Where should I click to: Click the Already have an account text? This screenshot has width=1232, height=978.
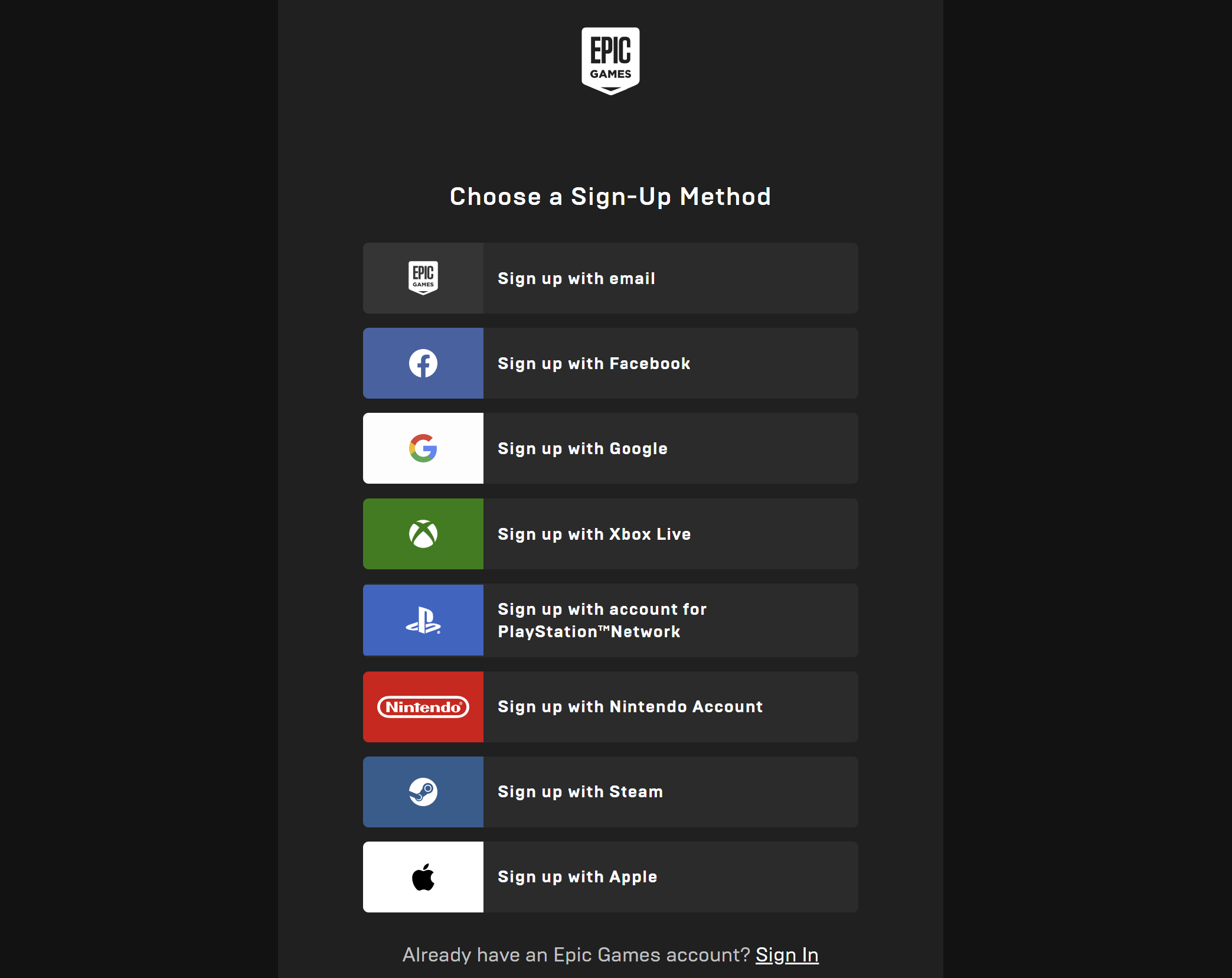coord(576,955)
